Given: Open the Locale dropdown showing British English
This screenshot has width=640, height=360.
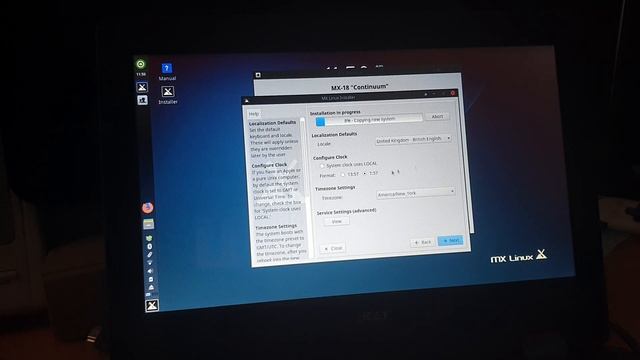Looking at the screenshot, I should click(413, 139).
